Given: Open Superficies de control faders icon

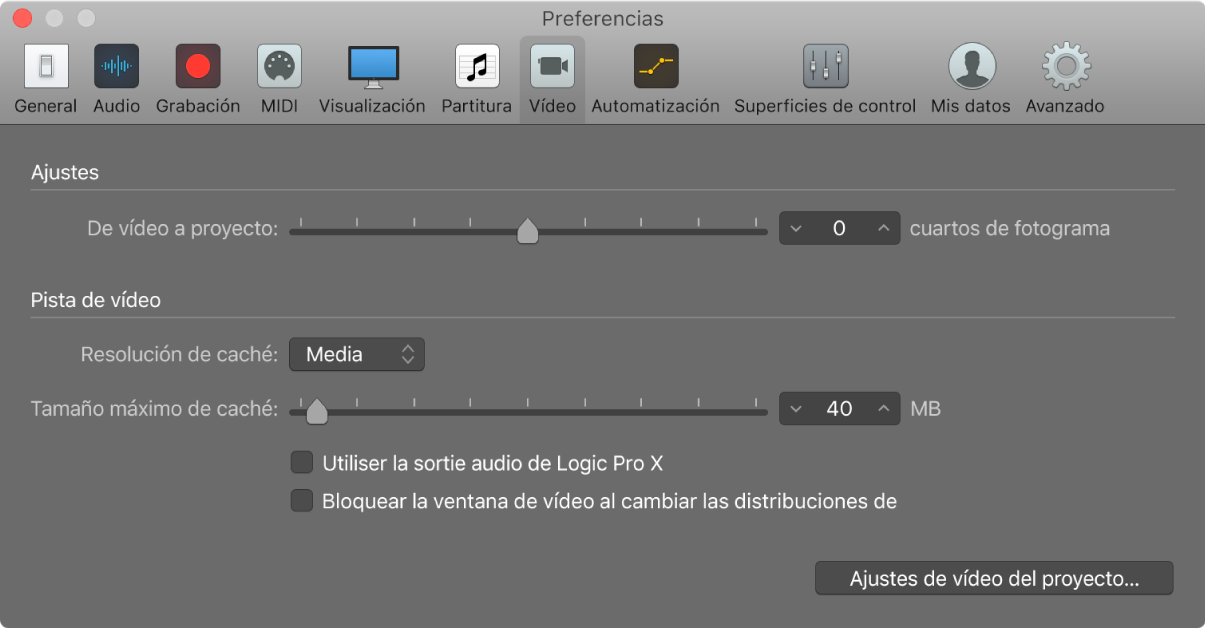Looking at the screenshot, I should [x=825, y=67].
